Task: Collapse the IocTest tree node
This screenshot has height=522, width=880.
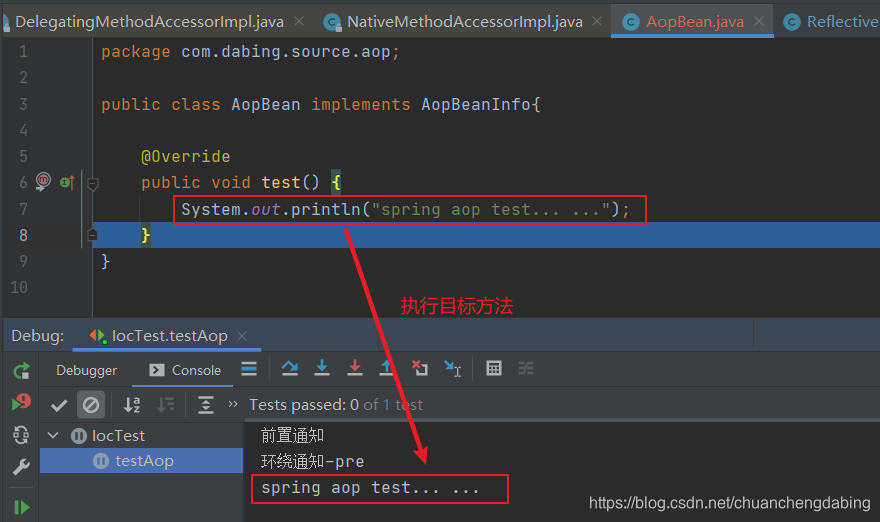Action: pyautogui.click(x=53, y=435)
